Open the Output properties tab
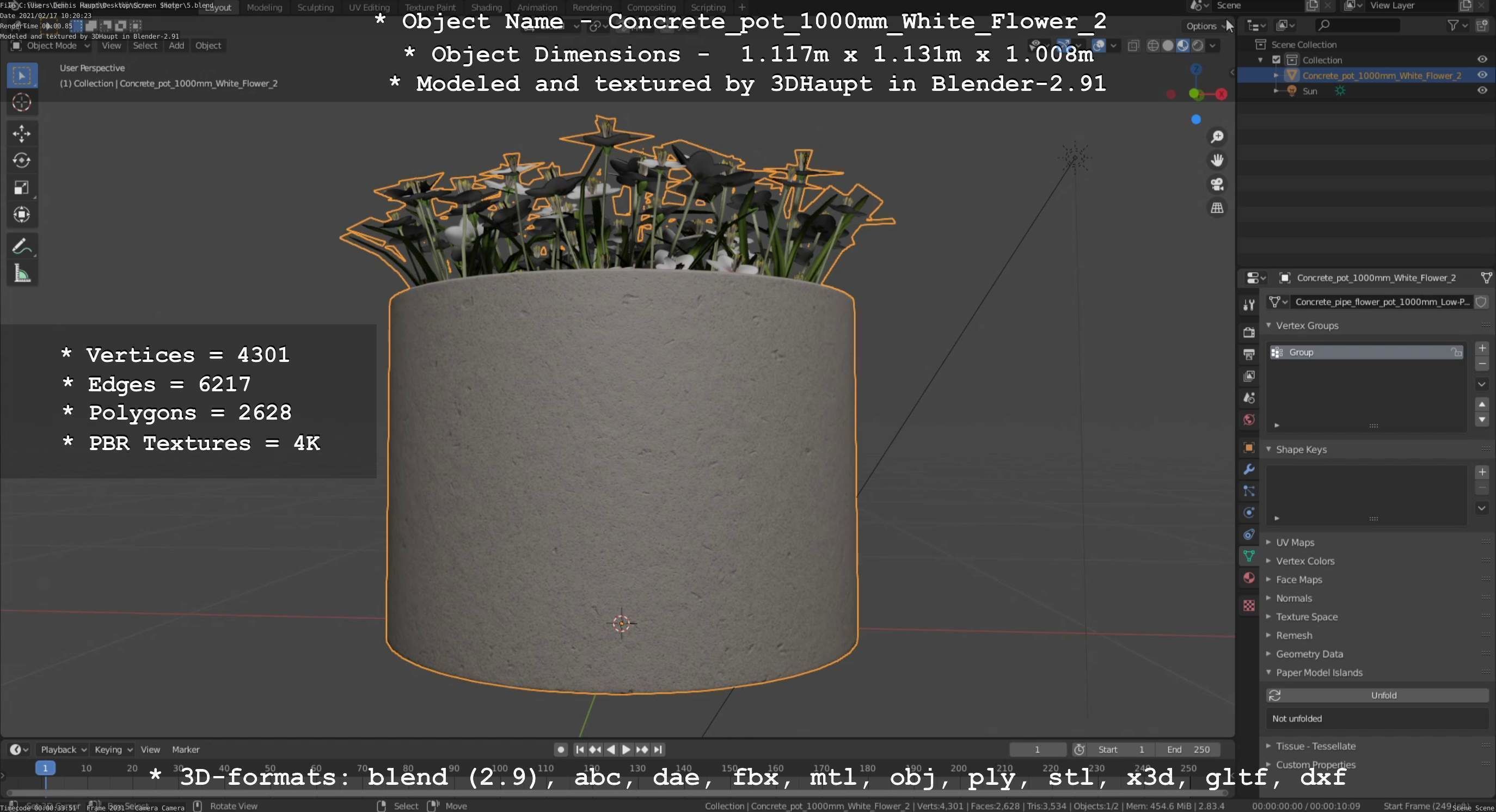 [x=1249, y=354]
